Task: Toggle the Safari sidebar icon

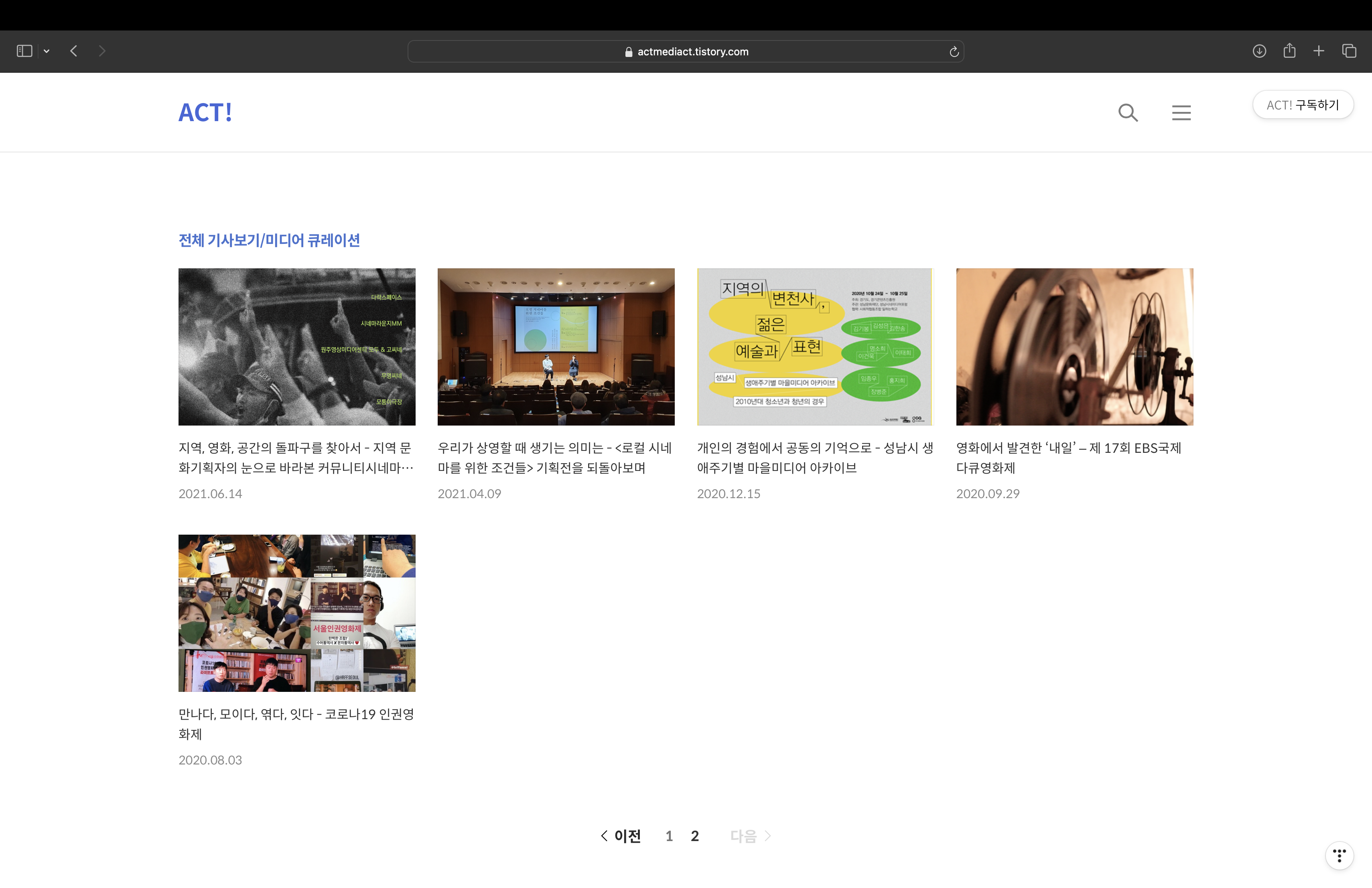Action: coord(24,51)
